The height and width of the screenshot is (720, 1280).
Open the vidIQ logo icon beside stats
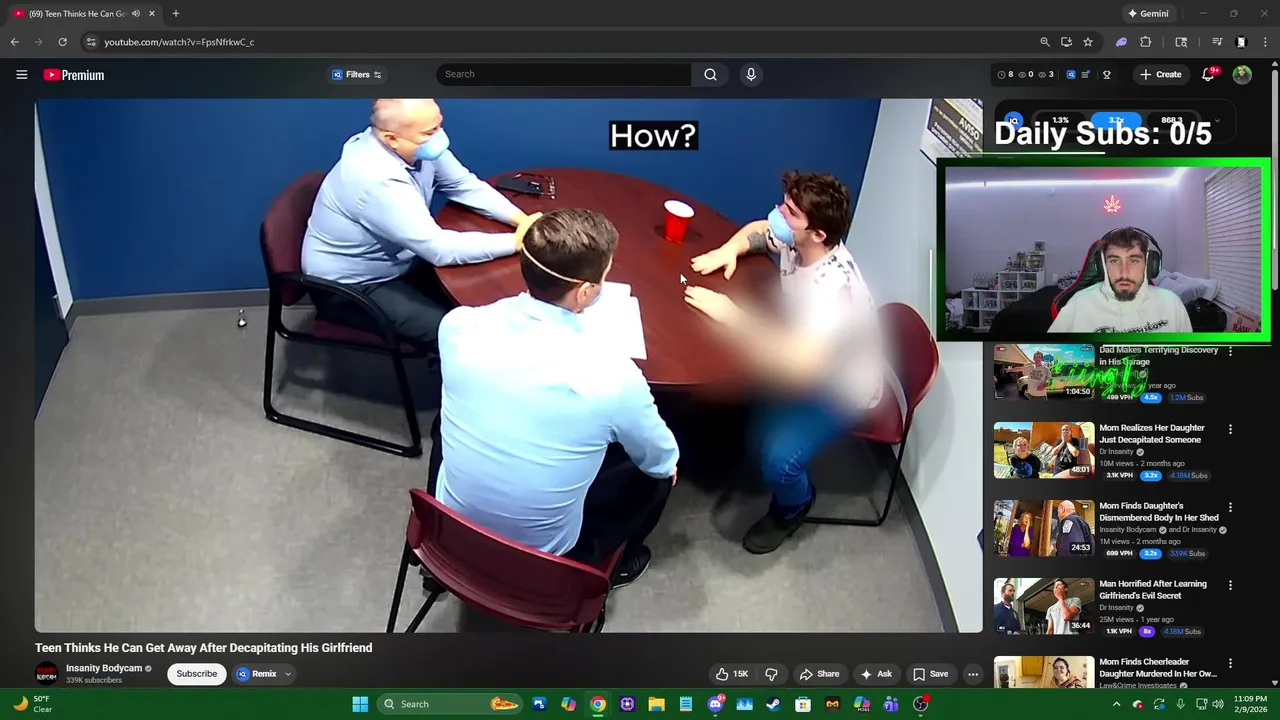1071,75
